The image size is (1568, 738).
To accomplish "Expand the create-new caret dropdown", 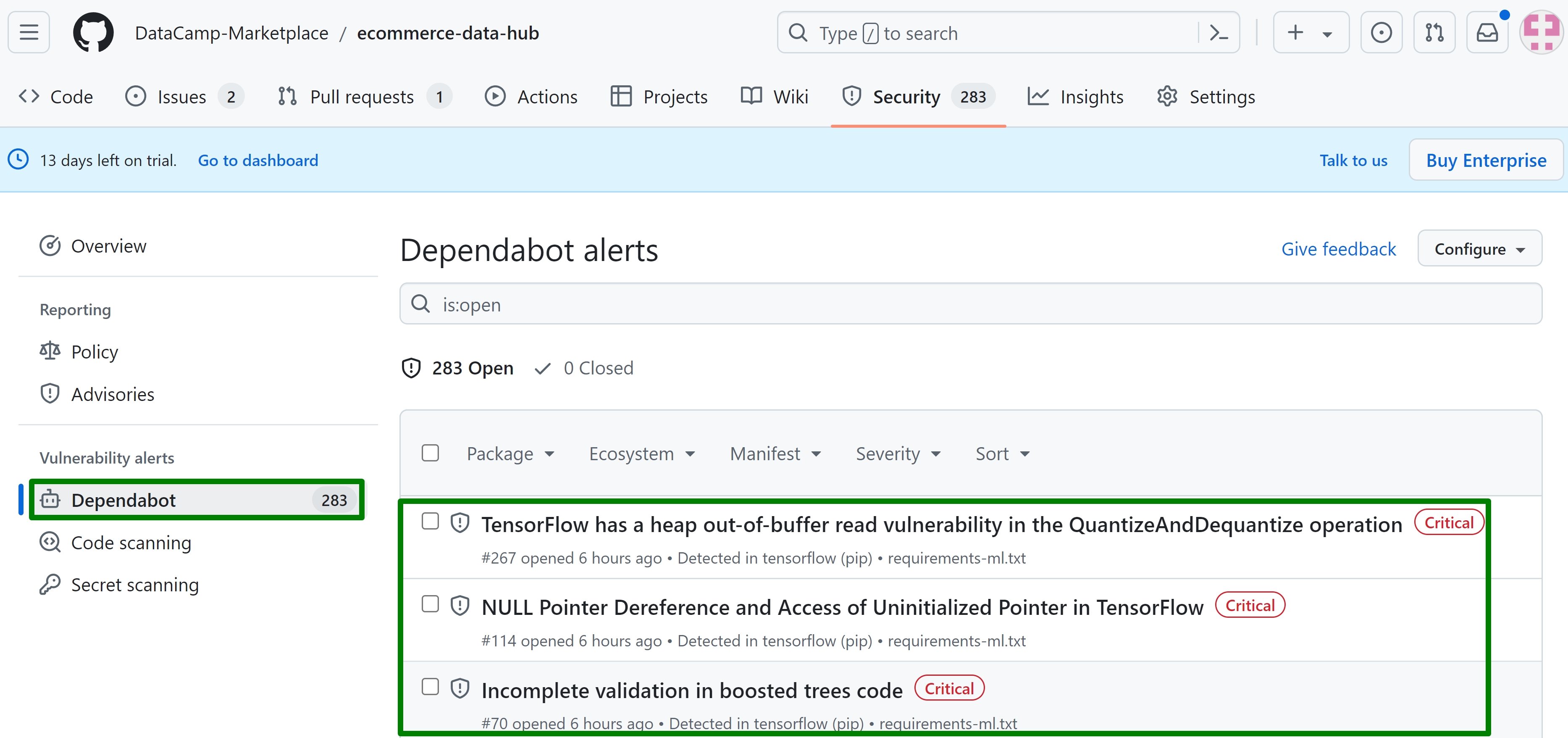I will click(1328, 34).
